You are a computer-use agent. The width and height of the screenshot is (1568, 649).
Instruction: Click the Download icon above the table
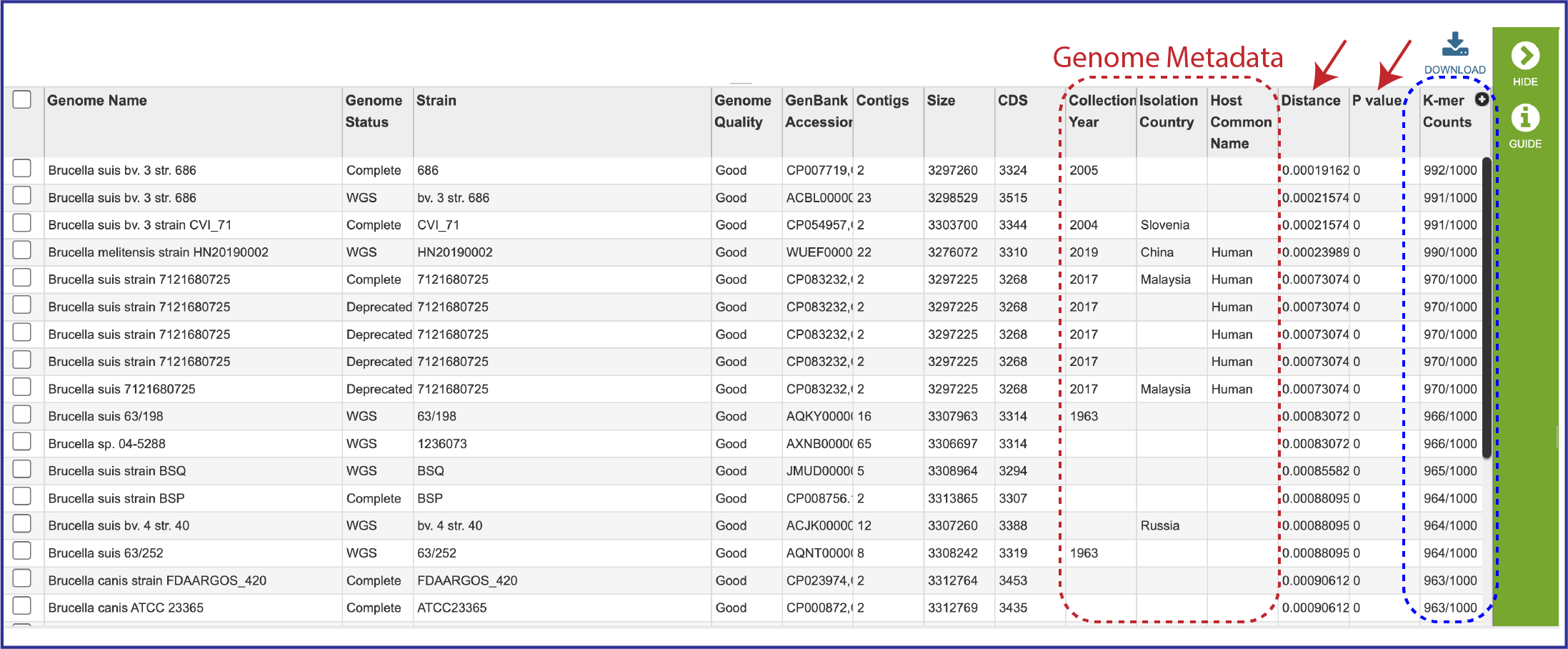click(1454, 44)
